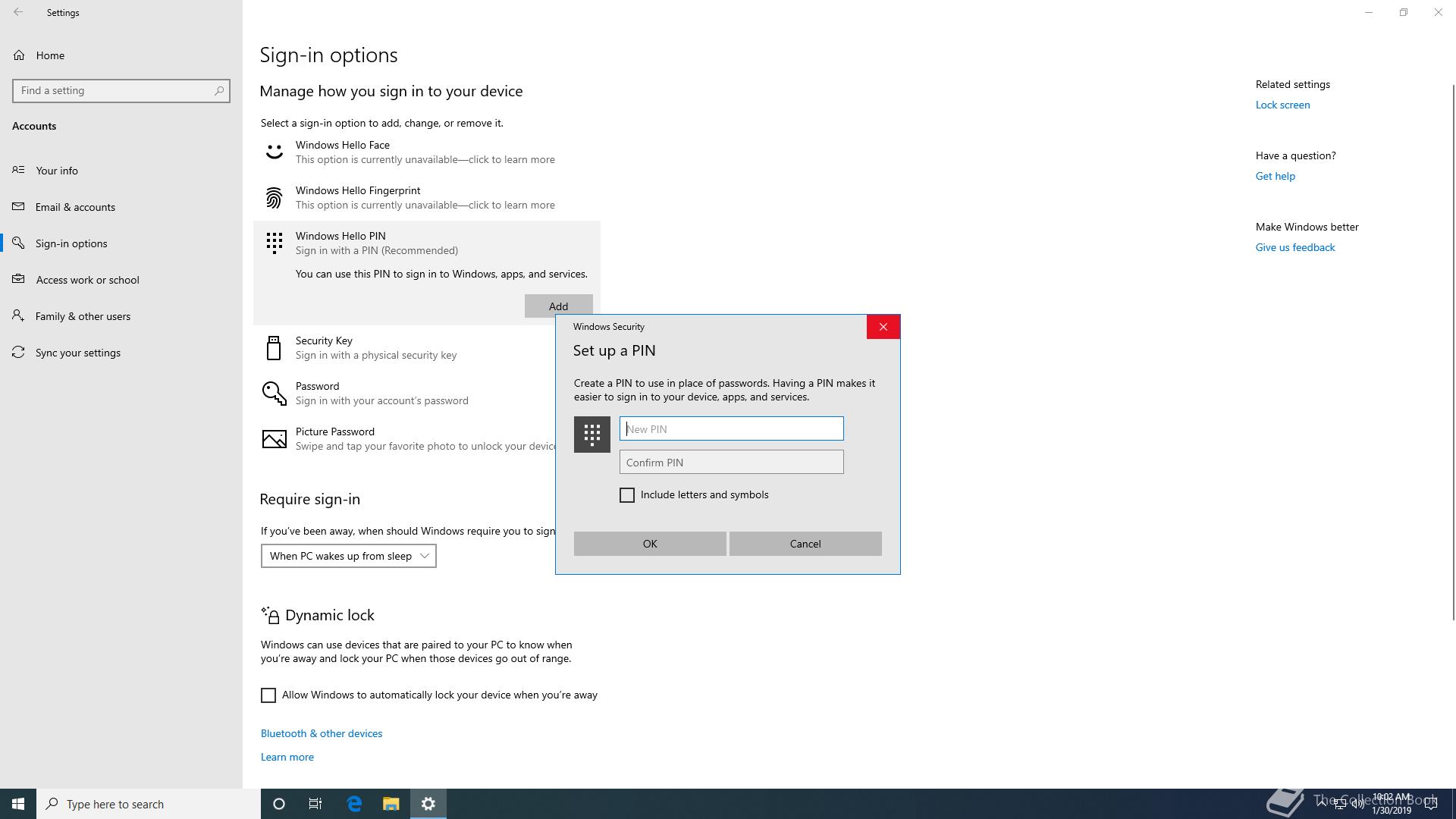This screenshot has height=819, width=1456.
Task: Click Give us feedback link
Action: [1294, 247]
